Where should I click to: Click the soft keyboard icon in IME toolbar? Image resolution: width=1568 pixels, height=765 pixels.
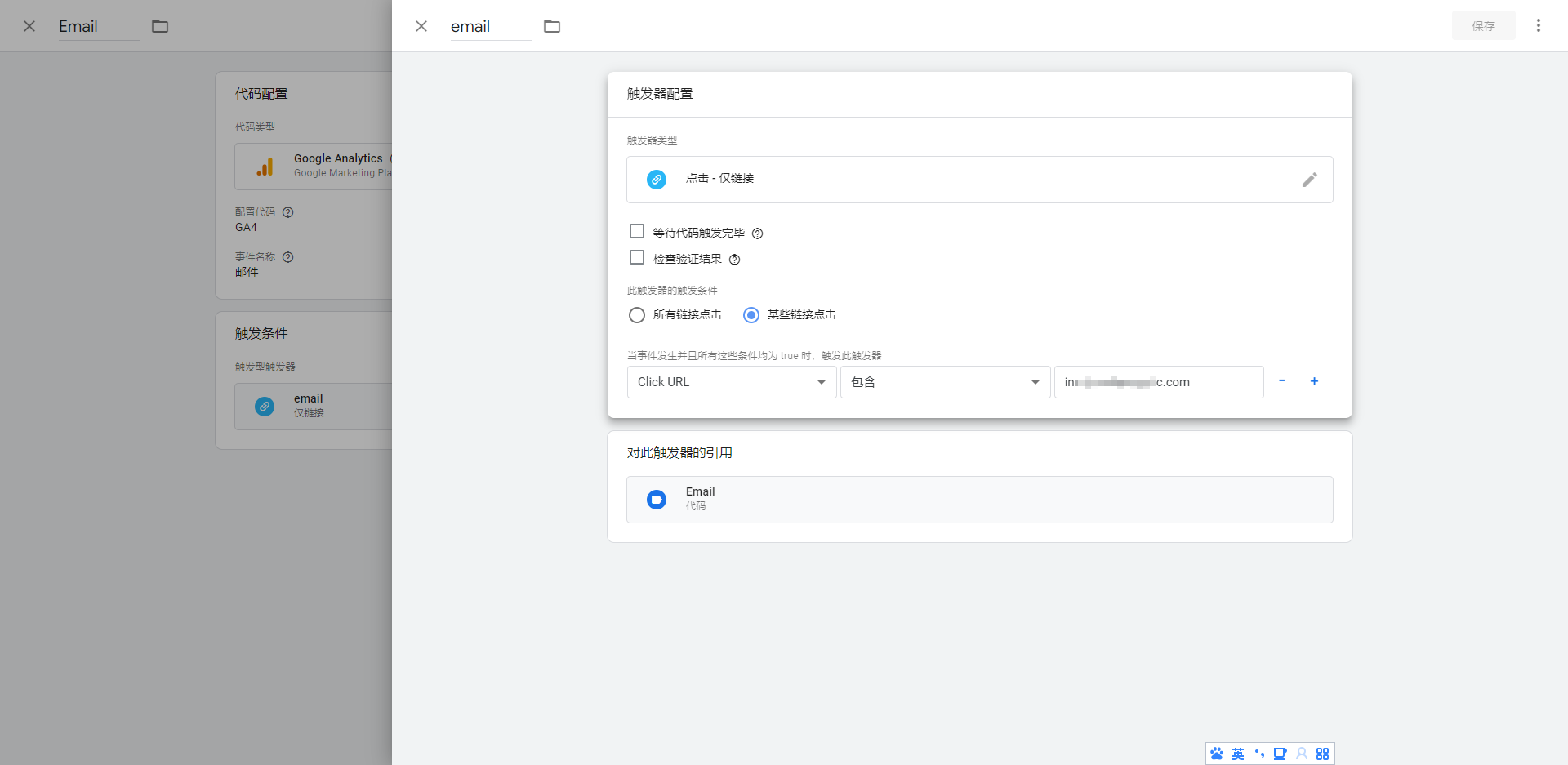tap(1280, 754)
